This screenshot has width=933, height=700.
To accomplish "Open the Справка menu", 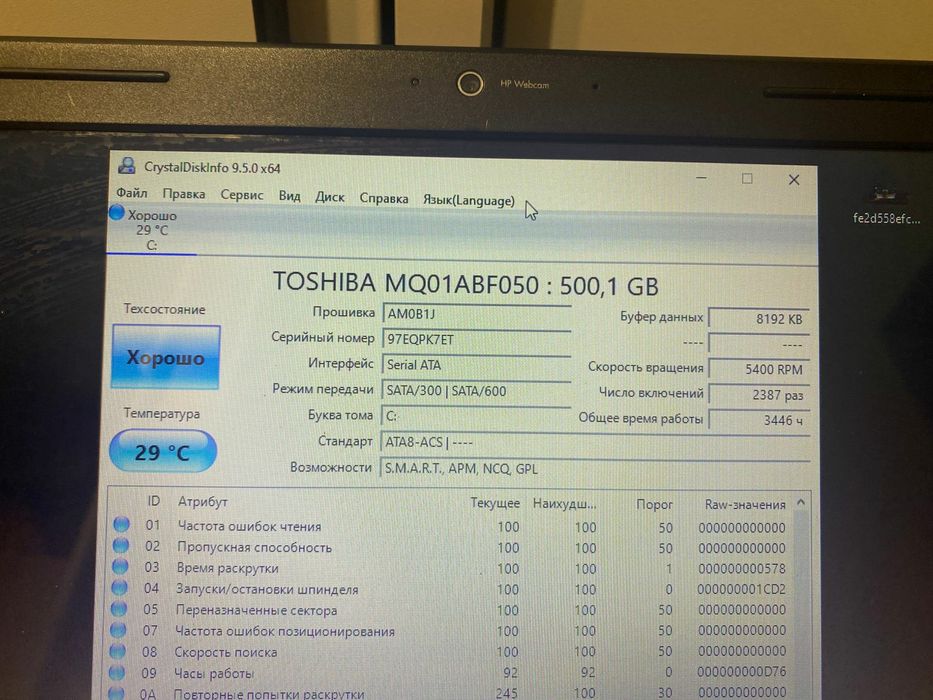I will 384,198.
